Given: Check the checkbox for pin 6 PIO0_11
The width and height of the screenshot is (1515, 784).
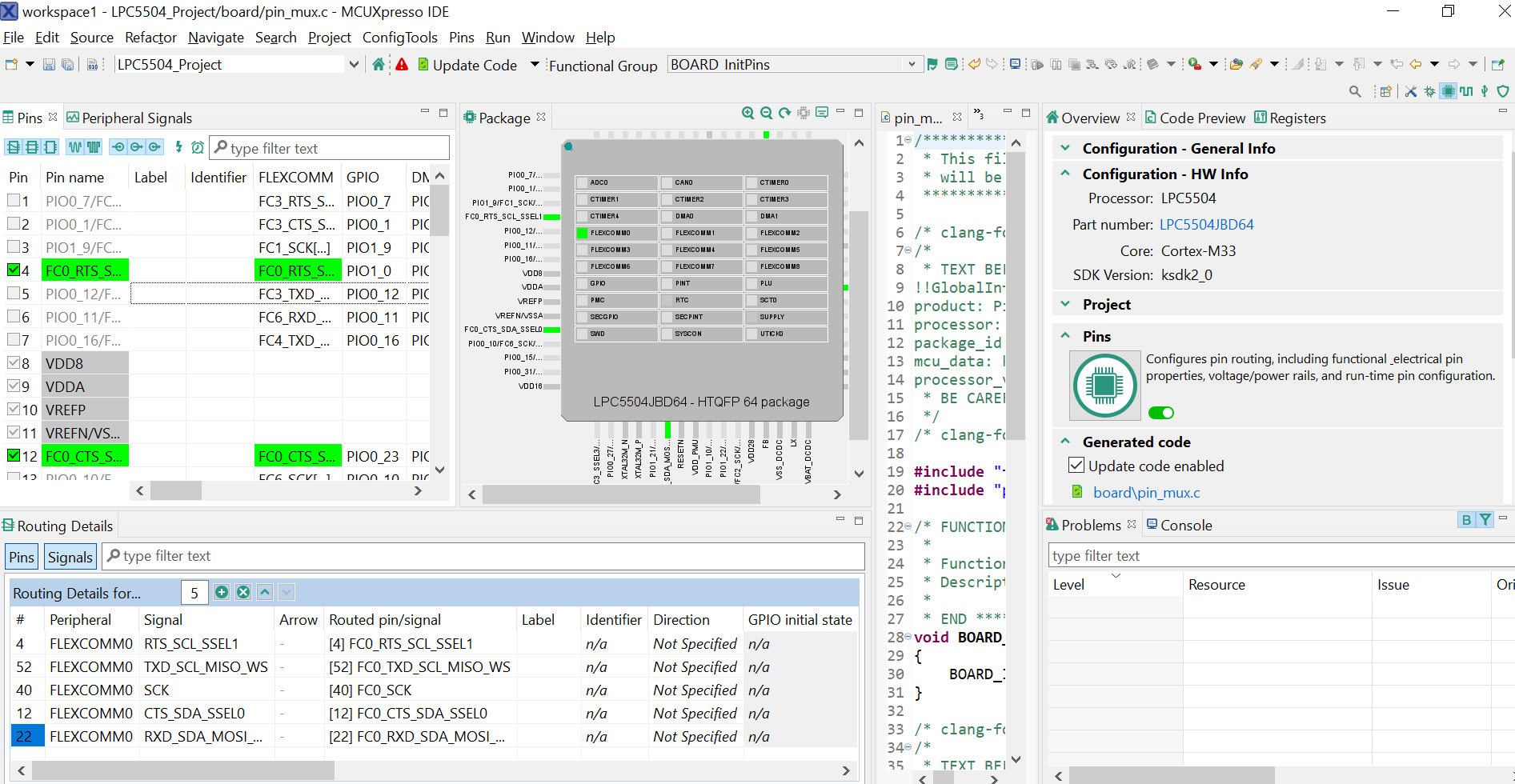Looking at the screenshot, I should [x=14, y=317].
